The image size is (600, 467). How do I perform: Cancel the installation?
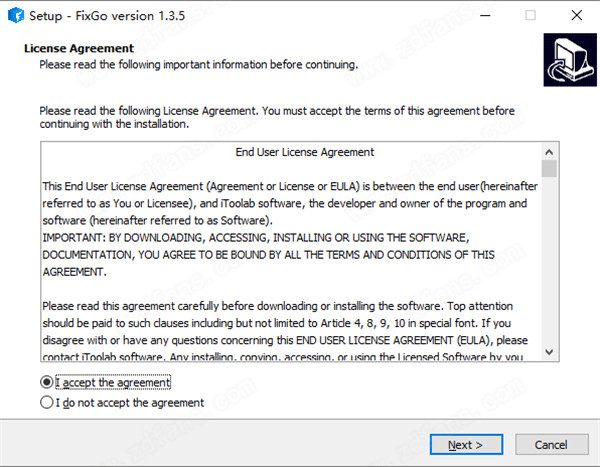(551, 444)
